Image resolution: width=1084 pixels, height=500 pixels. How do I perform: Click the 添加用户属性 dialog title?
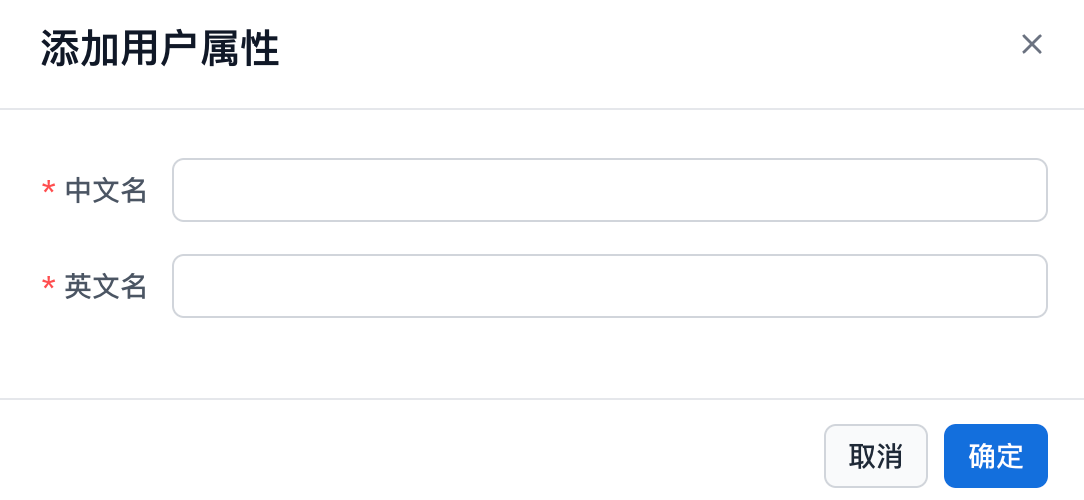point(160,49)
